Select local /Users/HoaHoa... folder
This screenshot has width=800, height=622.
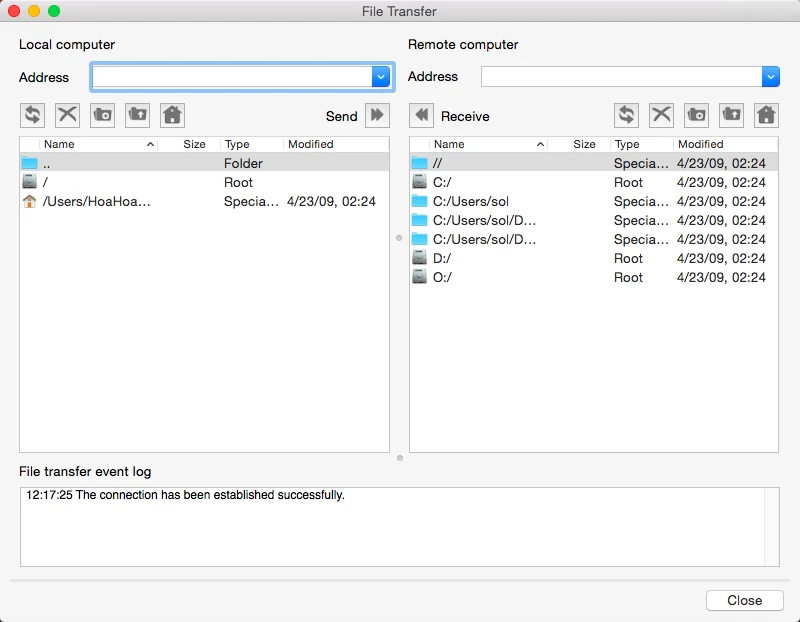[96, 201]
